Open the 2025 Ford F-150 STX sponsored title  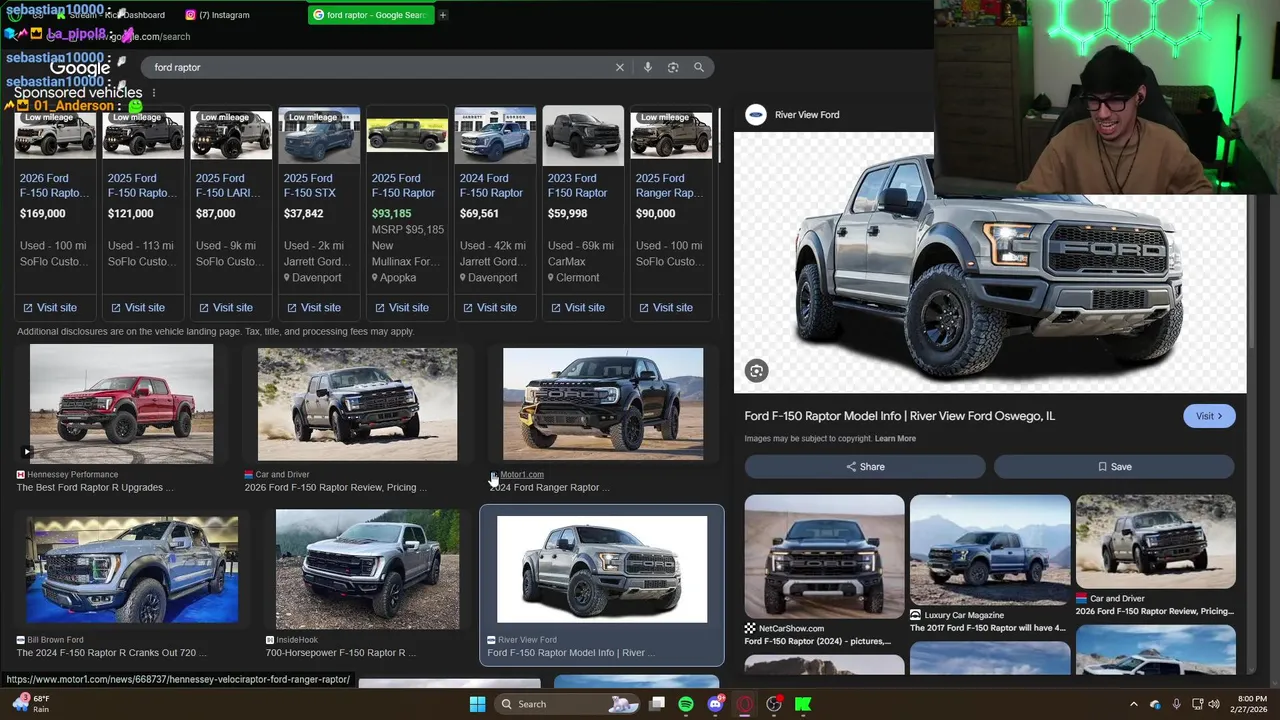(x=310, y=185)
